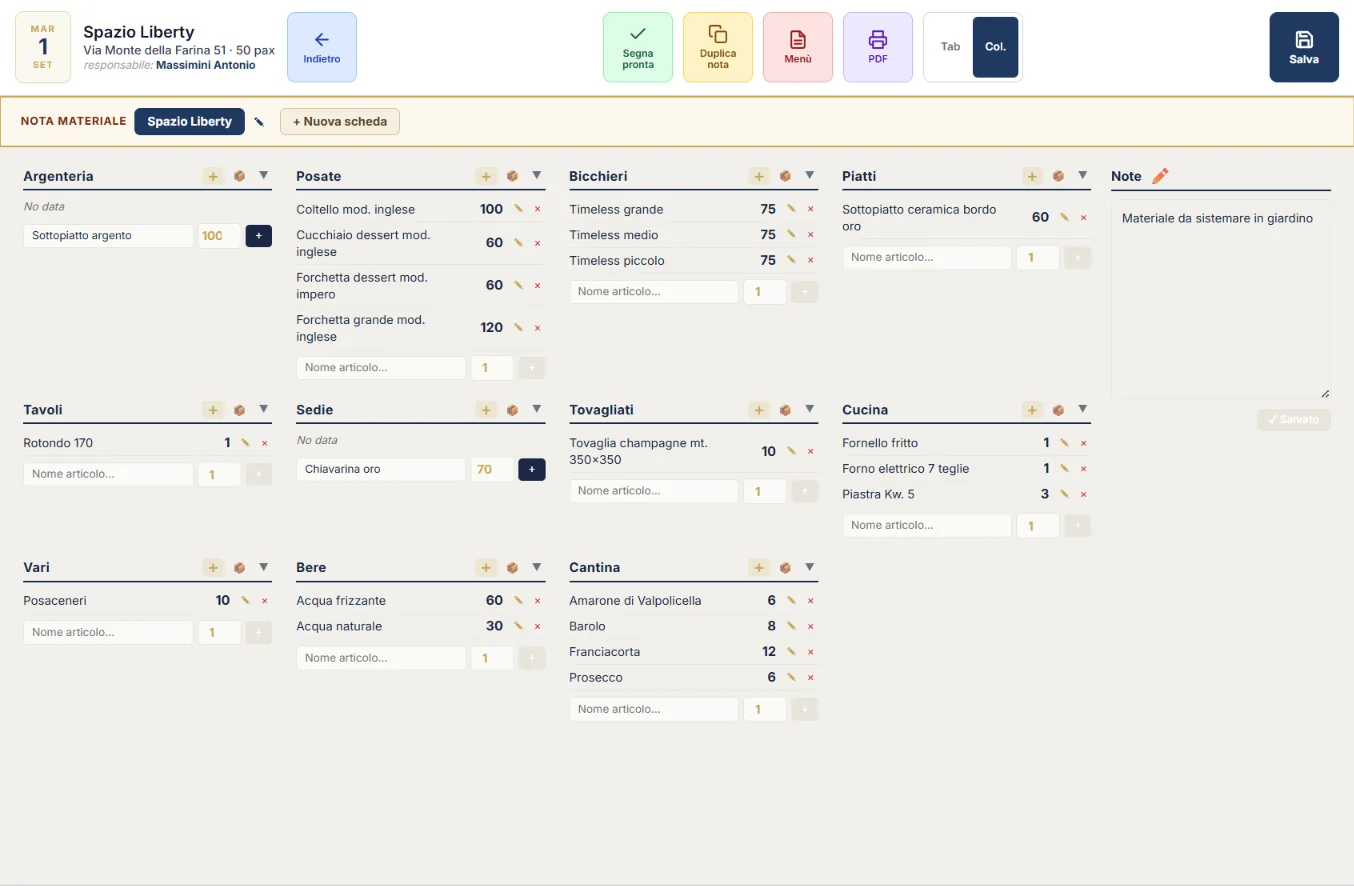Click plus button in Sedie header
This screenshot has width=1354, height=886.
(x=486, y=410)
